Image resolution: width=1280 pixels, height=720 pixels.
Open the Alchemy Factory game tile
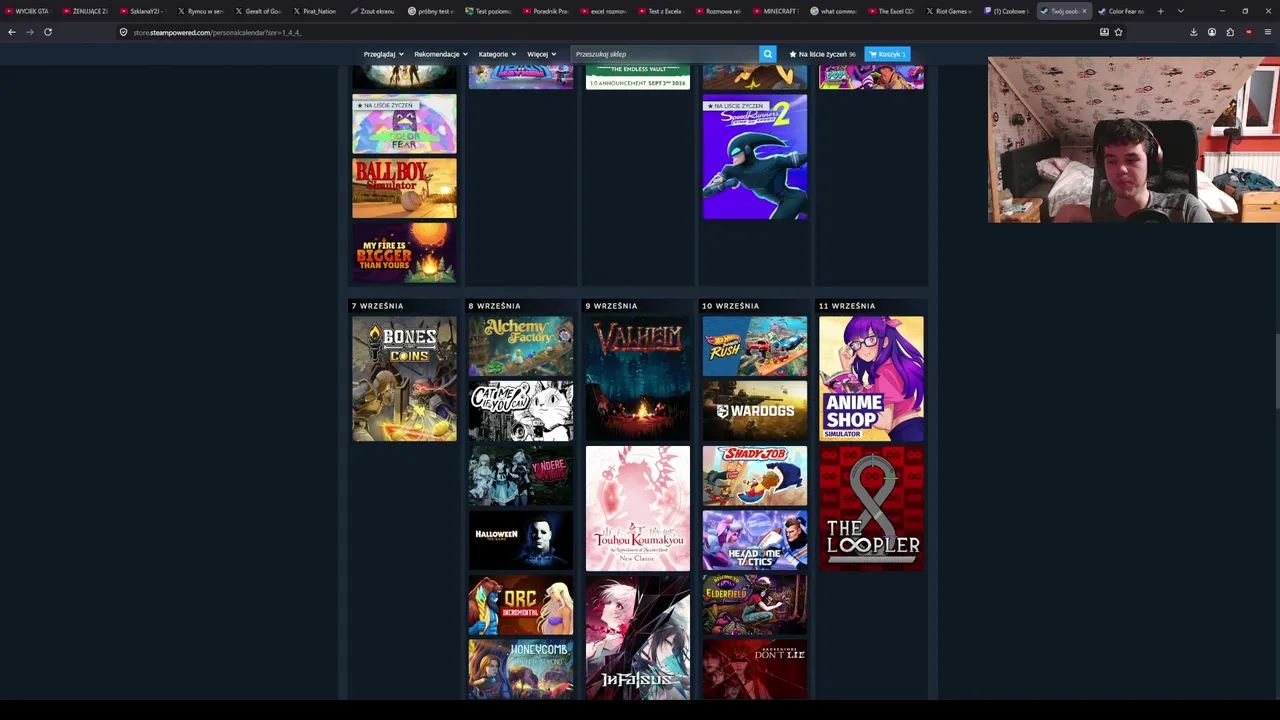click(521, 346)
